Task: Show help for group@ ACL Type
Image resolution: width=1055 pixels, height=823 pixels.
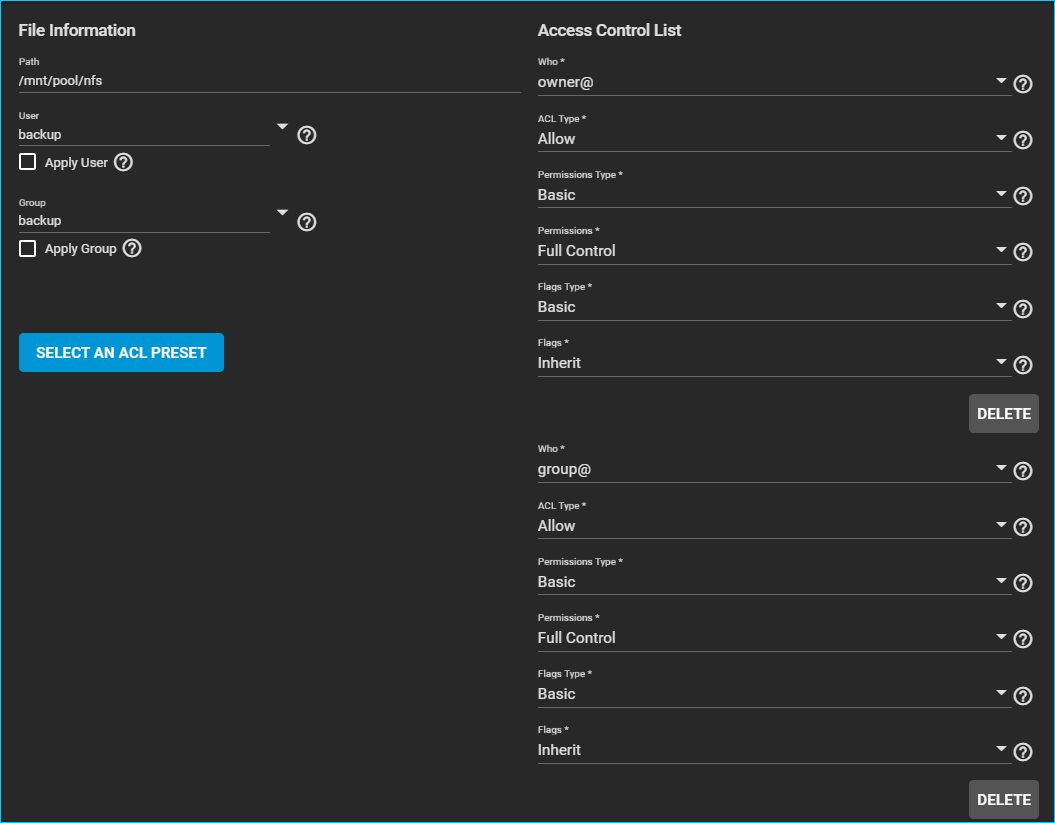Action: pyautogui.click(x=1023, y=527)
